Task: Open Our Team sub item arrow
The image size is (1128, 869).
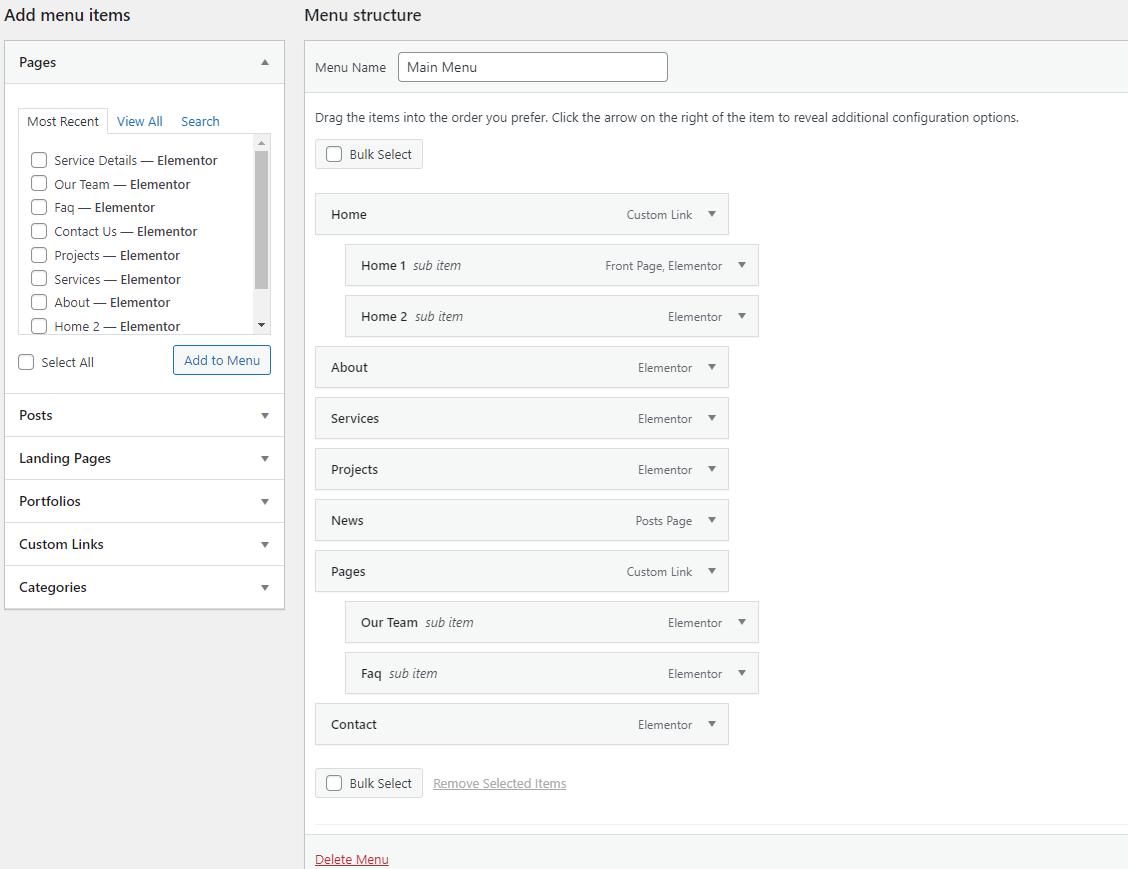Action: 742,622
